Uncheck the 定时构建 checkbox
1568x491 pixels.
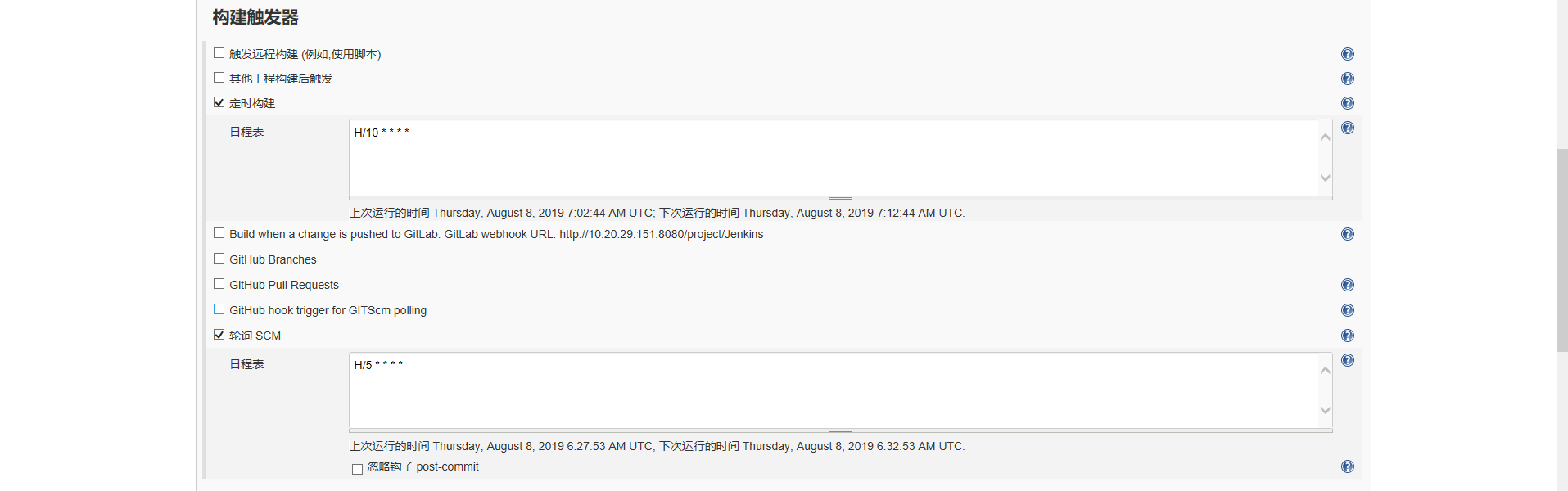(x=219, y=102)
